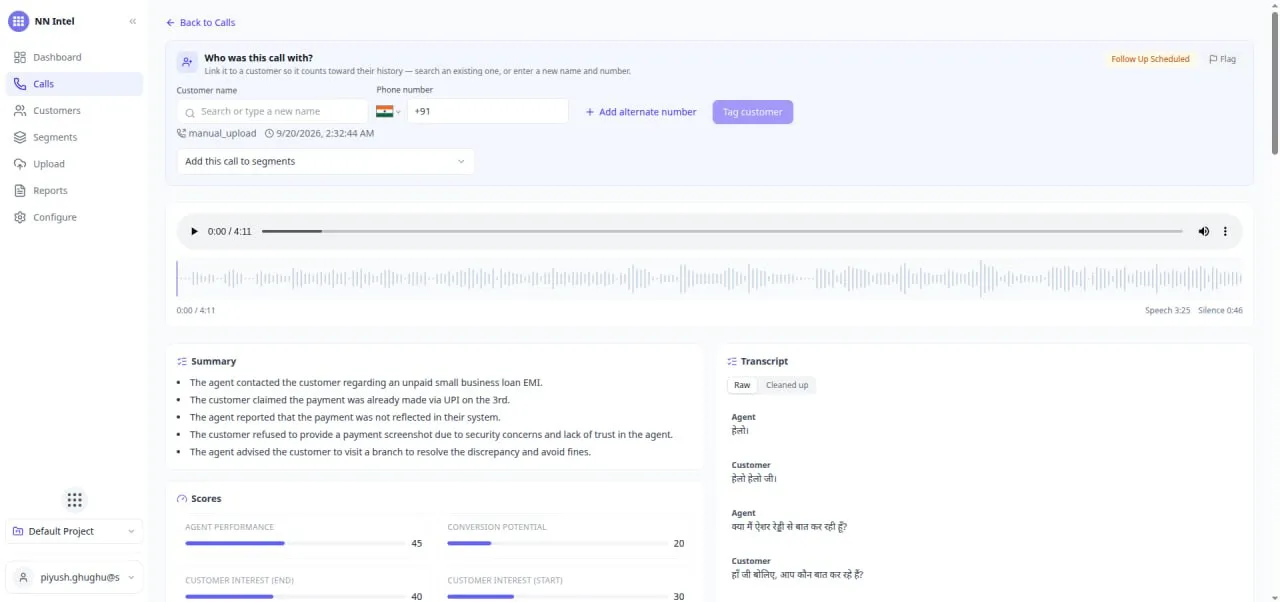Flag this call
The height and width of the screenshot is (602, 1280).
tap(1222, 59)
